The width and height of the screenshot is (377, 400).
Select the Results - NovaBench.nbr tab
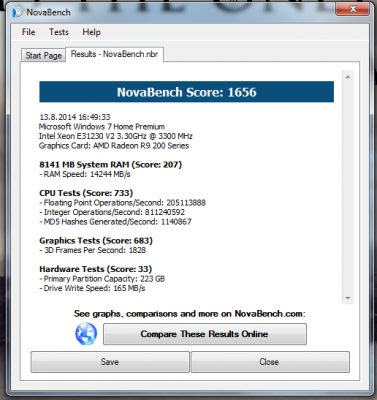pyautogui.click(x=114, y=54)
